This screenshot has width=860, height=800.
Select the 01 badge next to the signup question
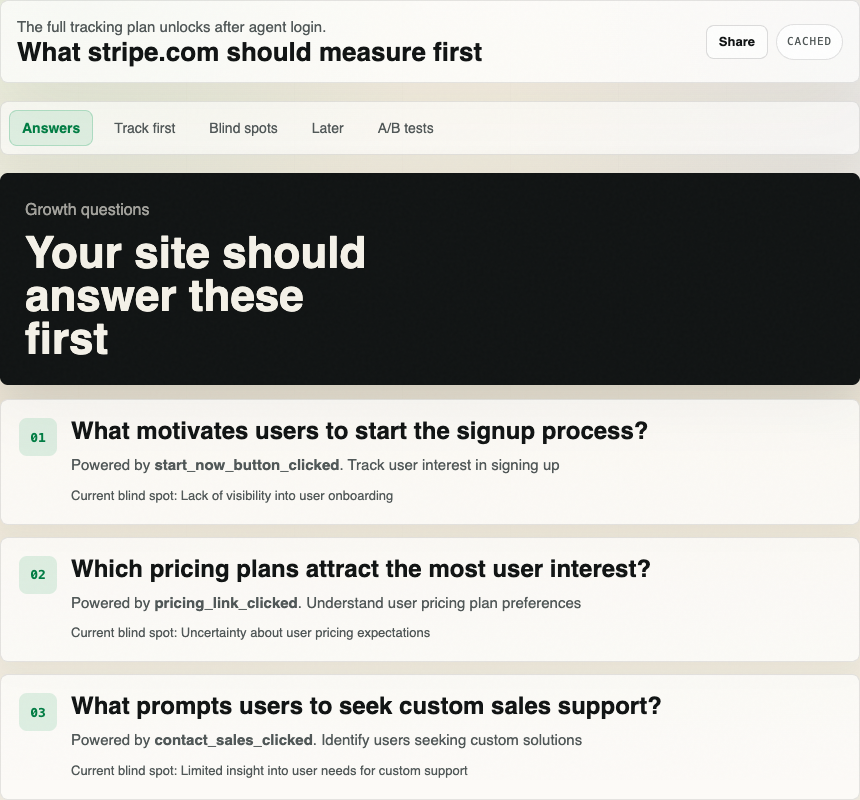point(38,437)
